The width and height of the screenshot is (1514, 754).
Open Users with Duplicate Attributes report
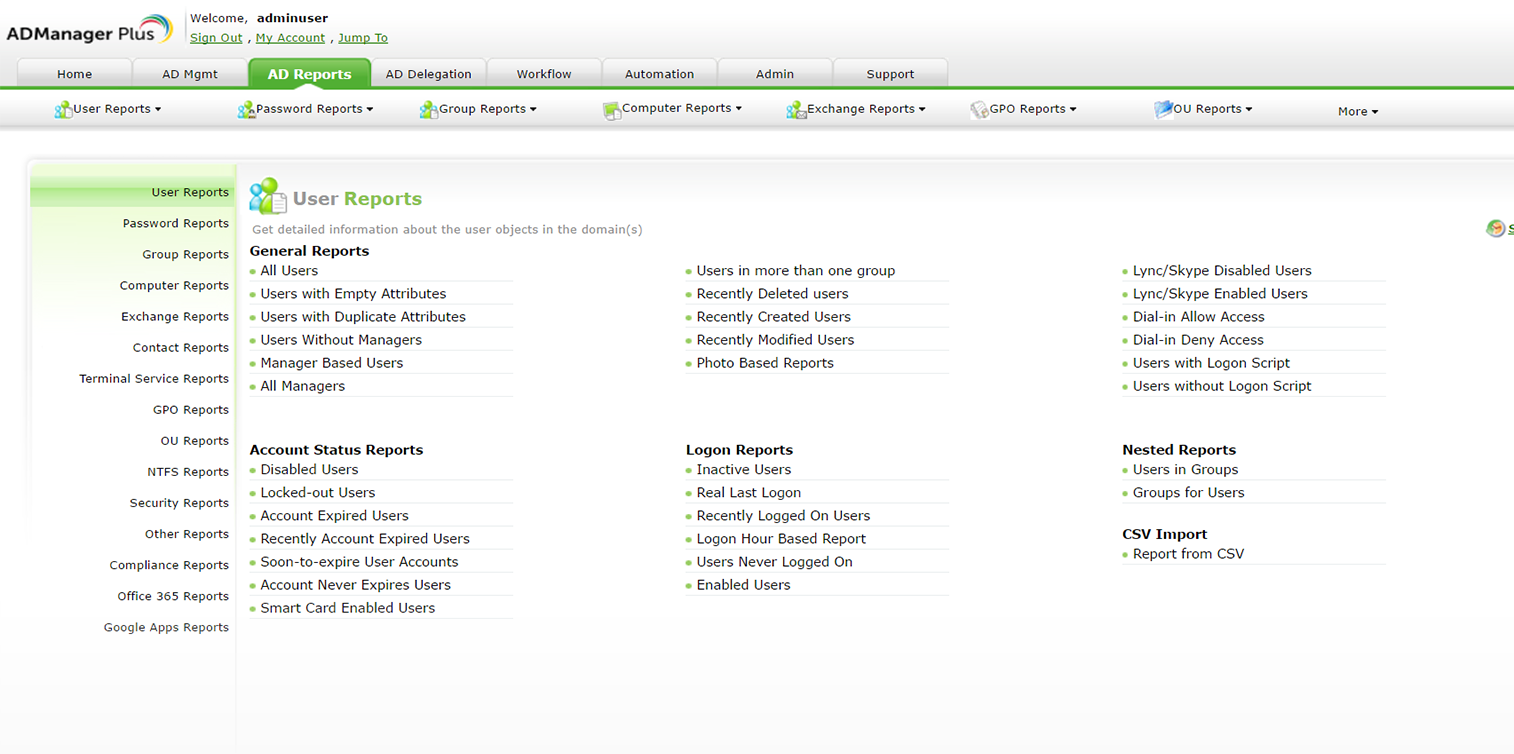pyautogui.click(x=363, y=317)
